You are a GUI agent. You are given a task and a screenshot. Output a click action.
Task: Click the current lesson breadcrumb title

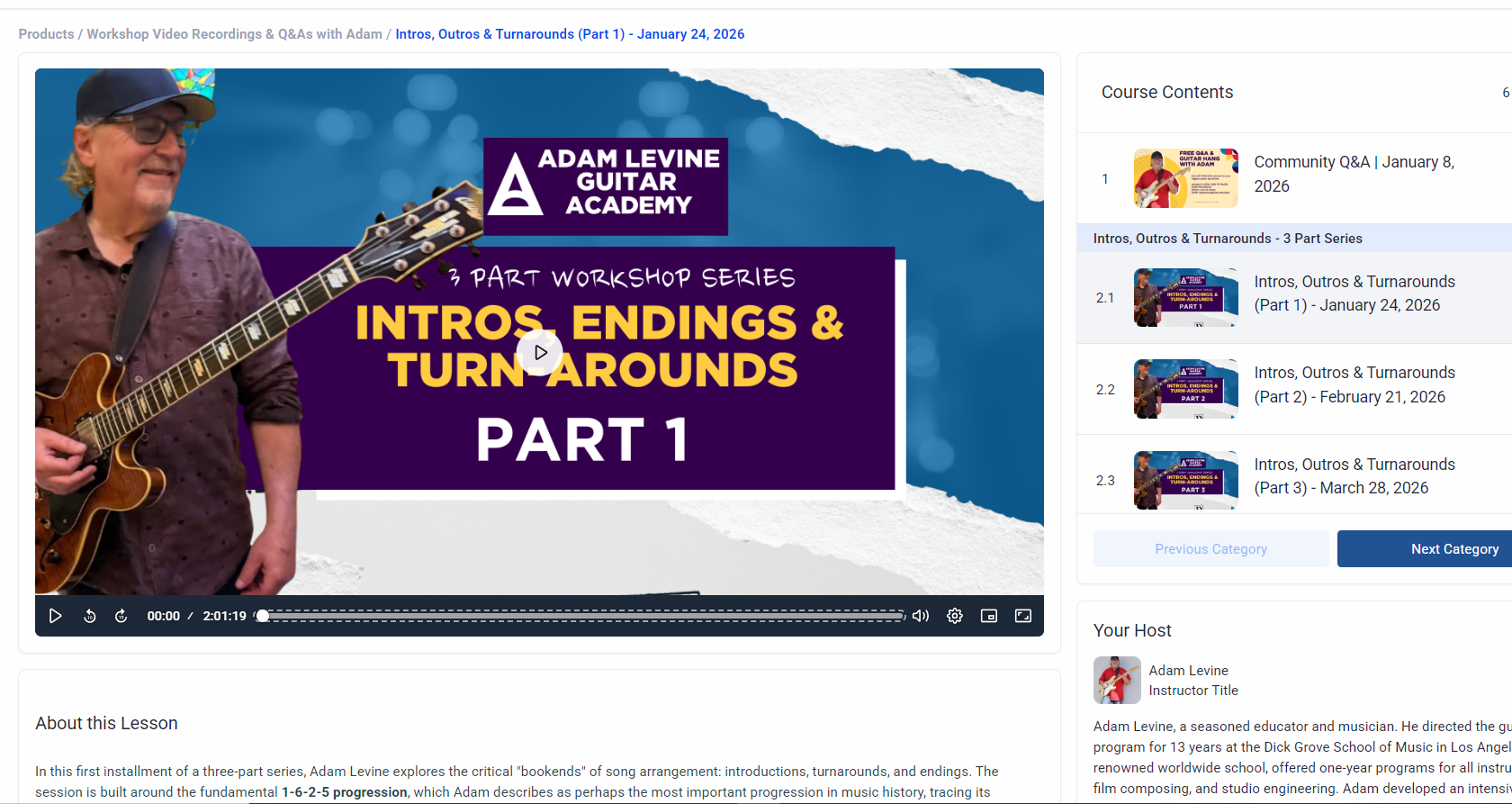[570, 34]
